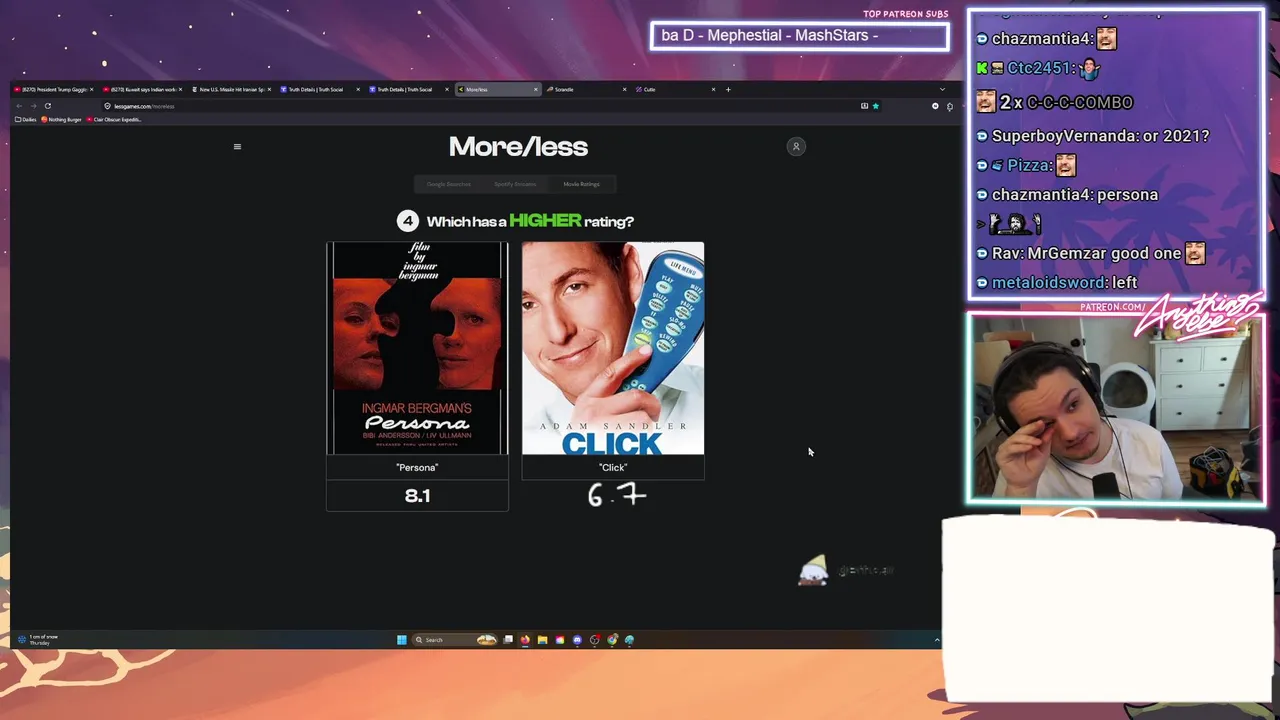
Task: Toggle the bookmark star icon
Action: point(876,106)
